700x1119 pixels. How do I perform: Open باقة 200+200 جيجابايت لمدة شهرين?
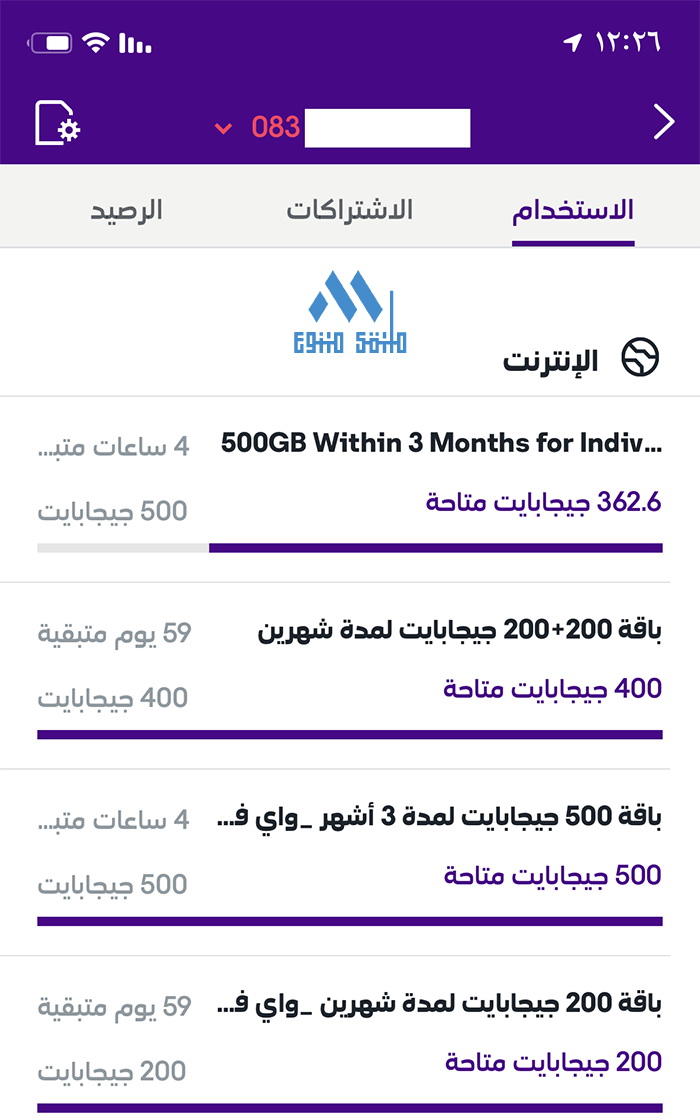(350, 676)
